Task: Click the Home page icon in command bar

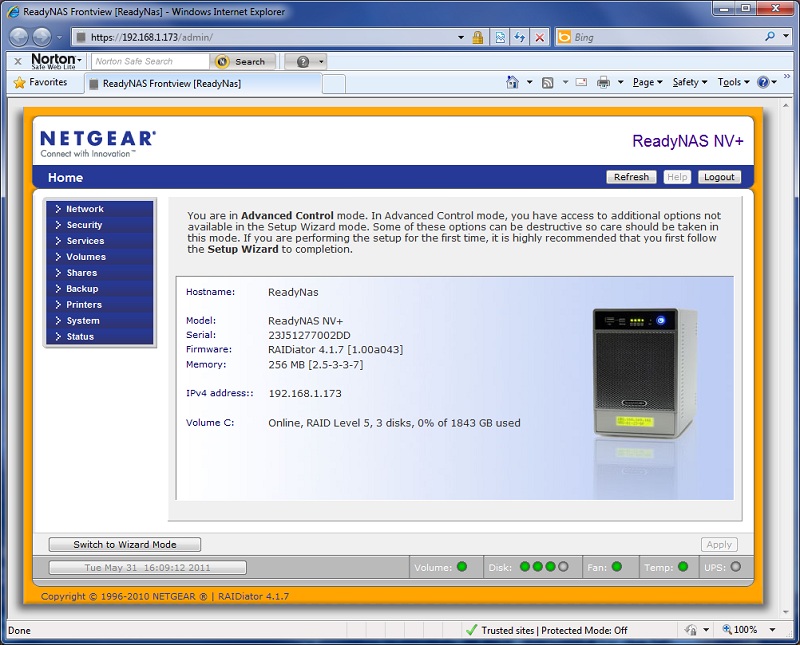Action: 512,82
